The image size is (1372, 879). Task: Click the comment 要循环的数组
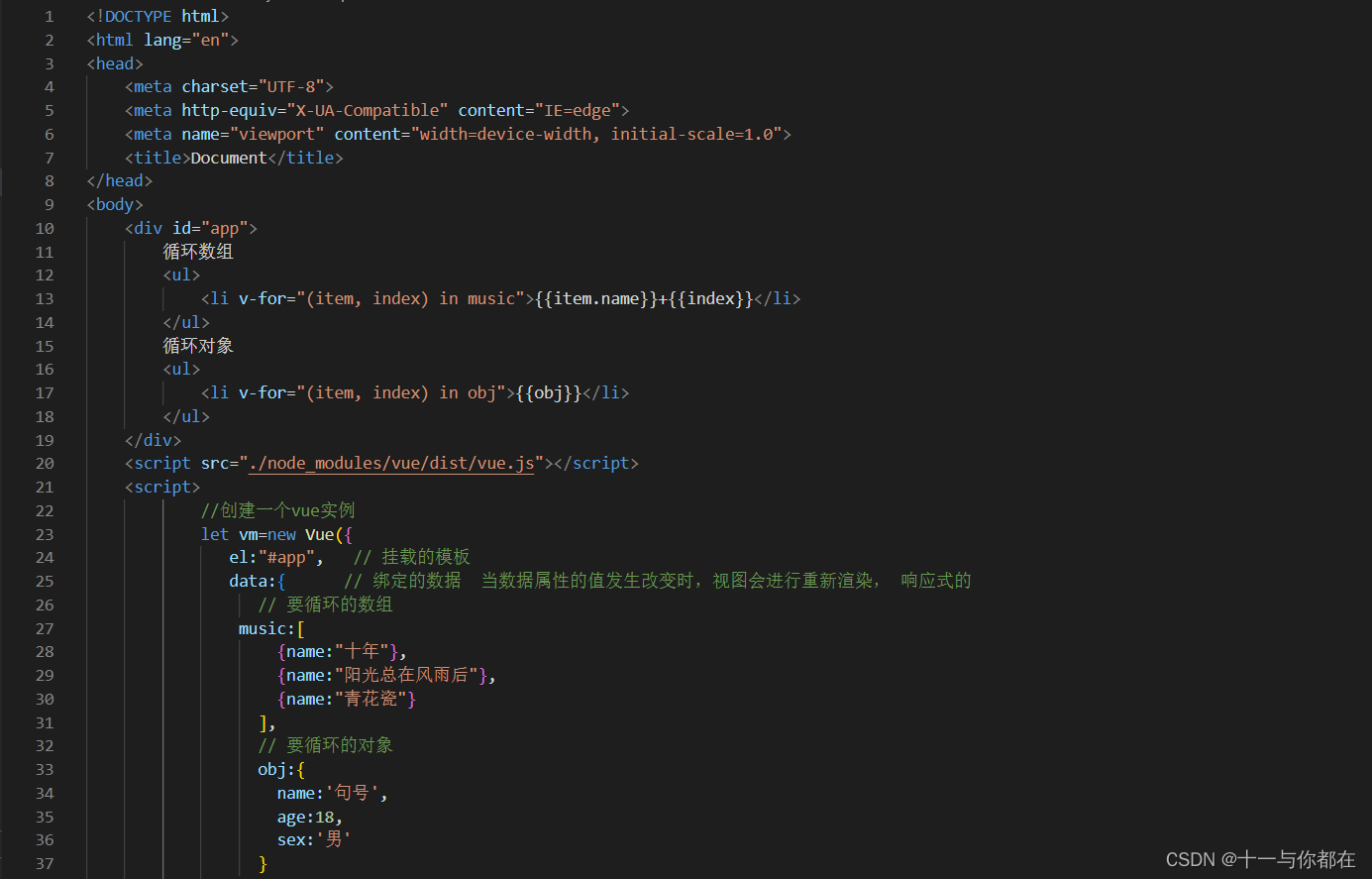click(326, 604)
